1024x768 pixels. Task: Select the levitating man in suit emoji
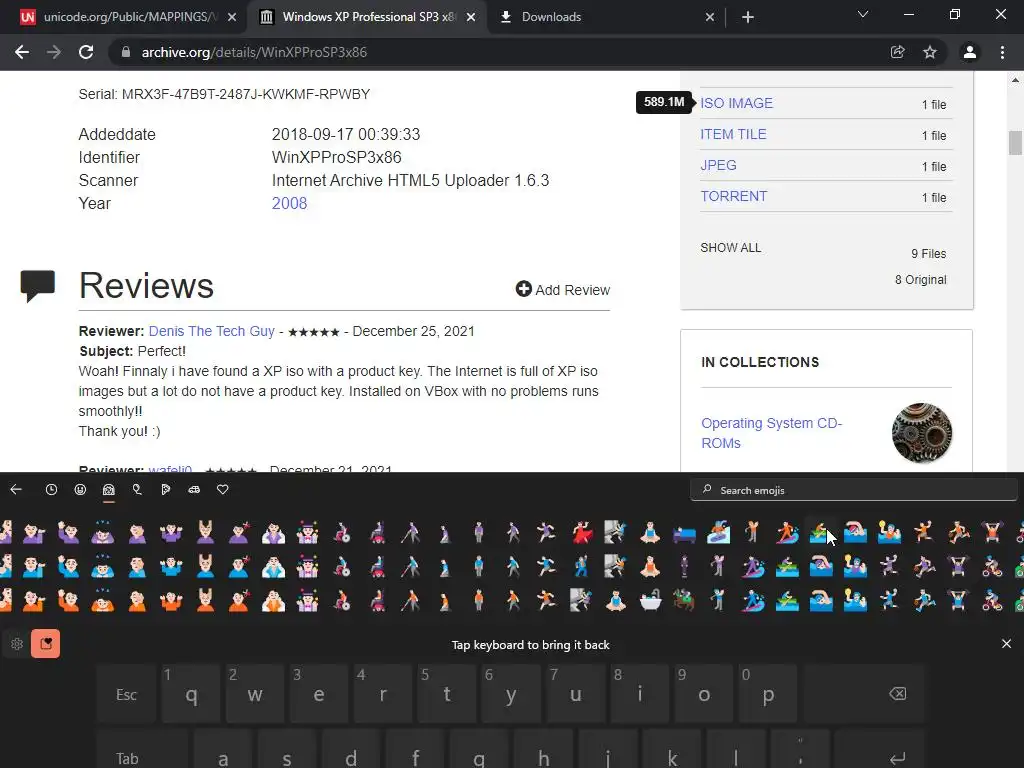click(x=684, y=567)
